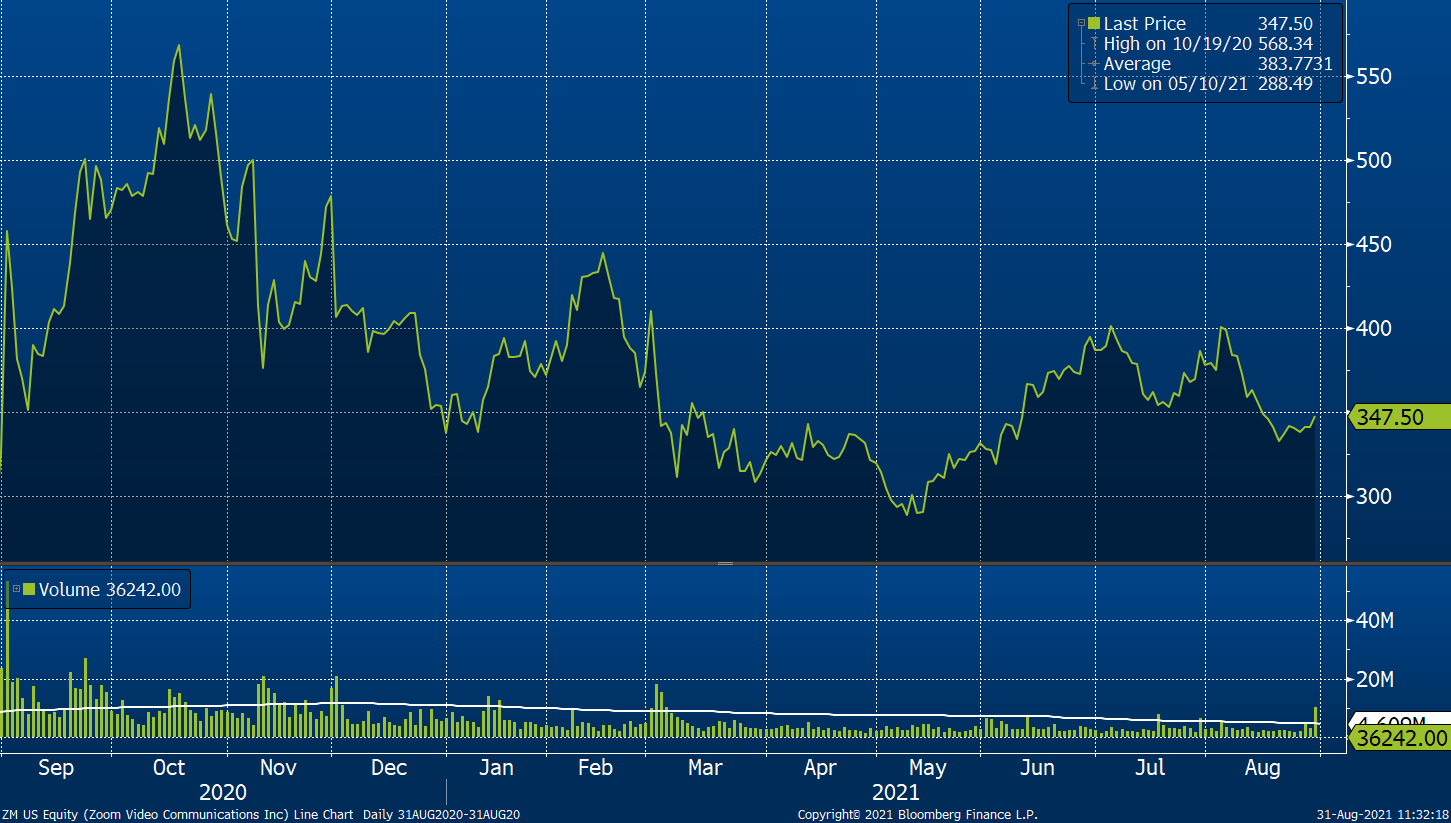Click the Feb month label
1451x823 pixels.
point(596,768)
